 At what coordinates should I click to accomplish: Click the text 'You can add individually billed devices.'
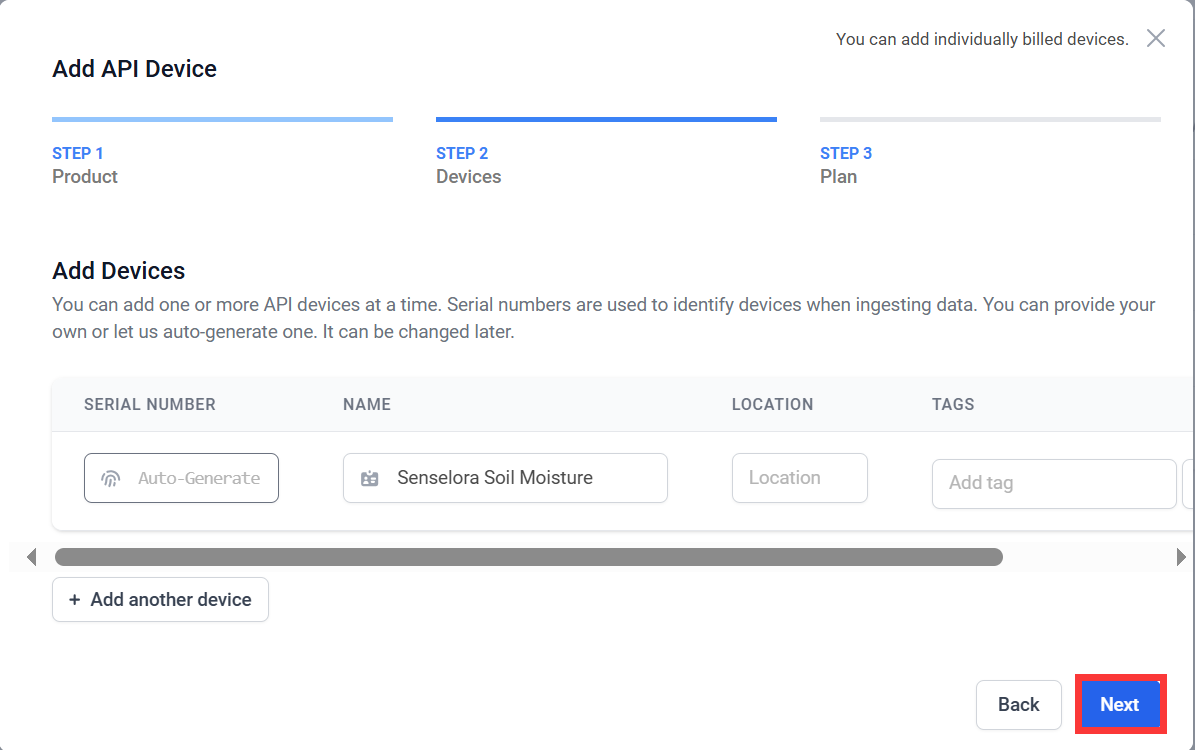pos(982,39)
